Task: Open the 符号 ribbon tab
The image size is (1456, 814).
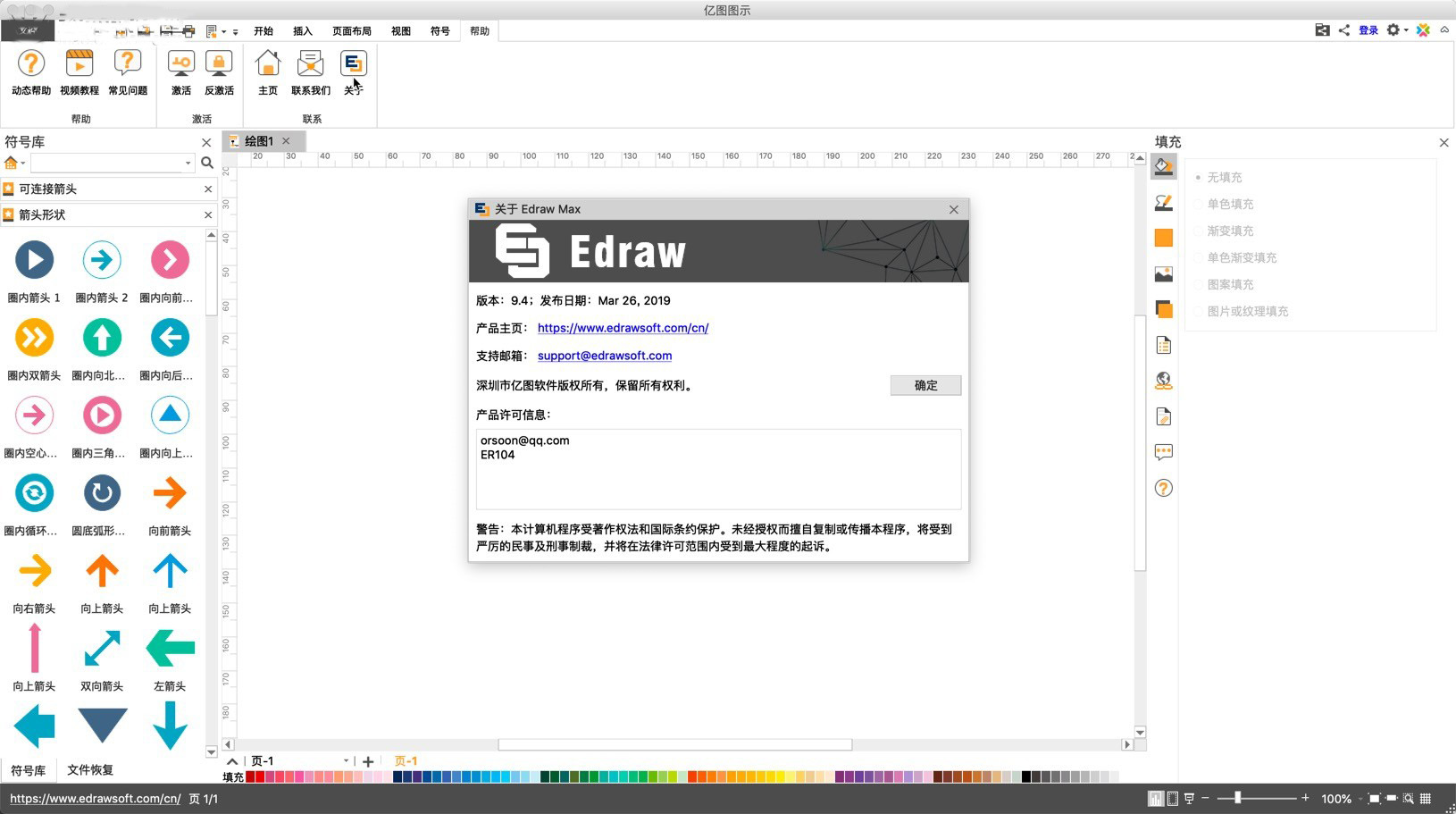Action: [440, 31]
